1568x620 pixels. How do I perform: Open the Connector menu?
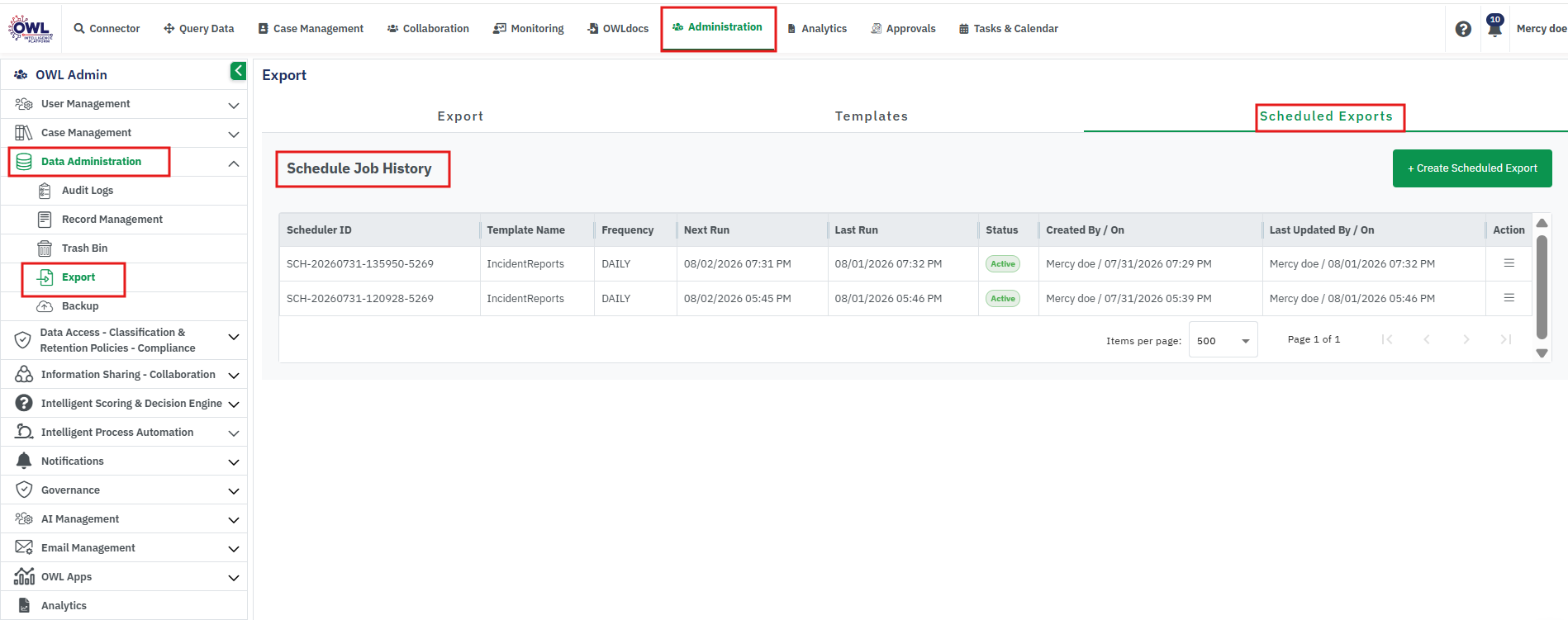tap(107, 29)
